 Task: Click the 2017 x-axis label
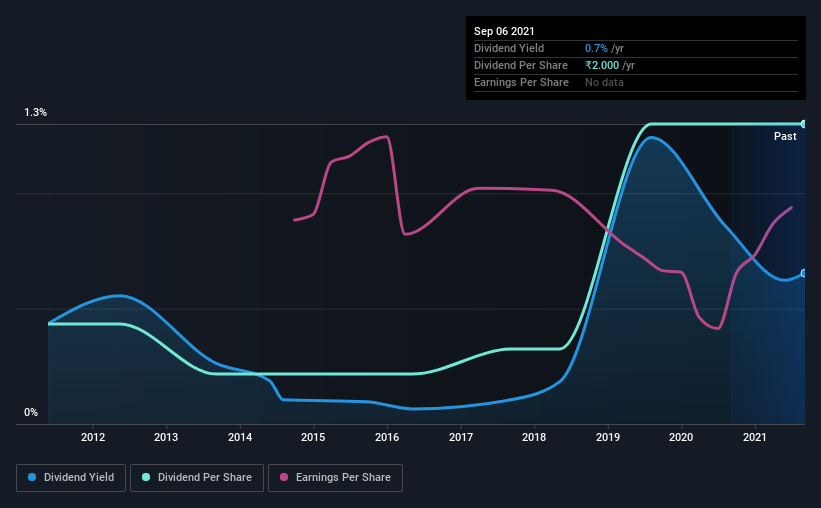tap(461, 437)
